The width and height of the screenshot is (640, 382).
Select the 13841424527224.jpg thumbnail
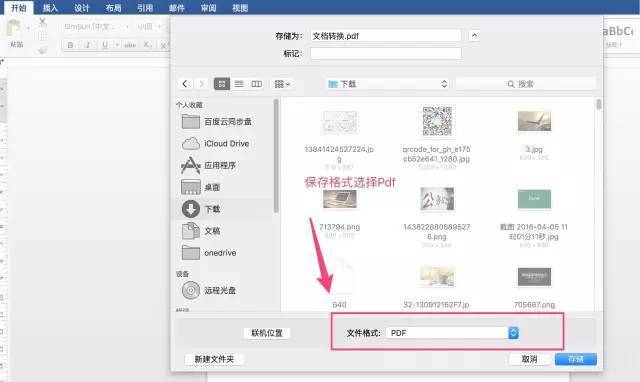coord(340,122)
